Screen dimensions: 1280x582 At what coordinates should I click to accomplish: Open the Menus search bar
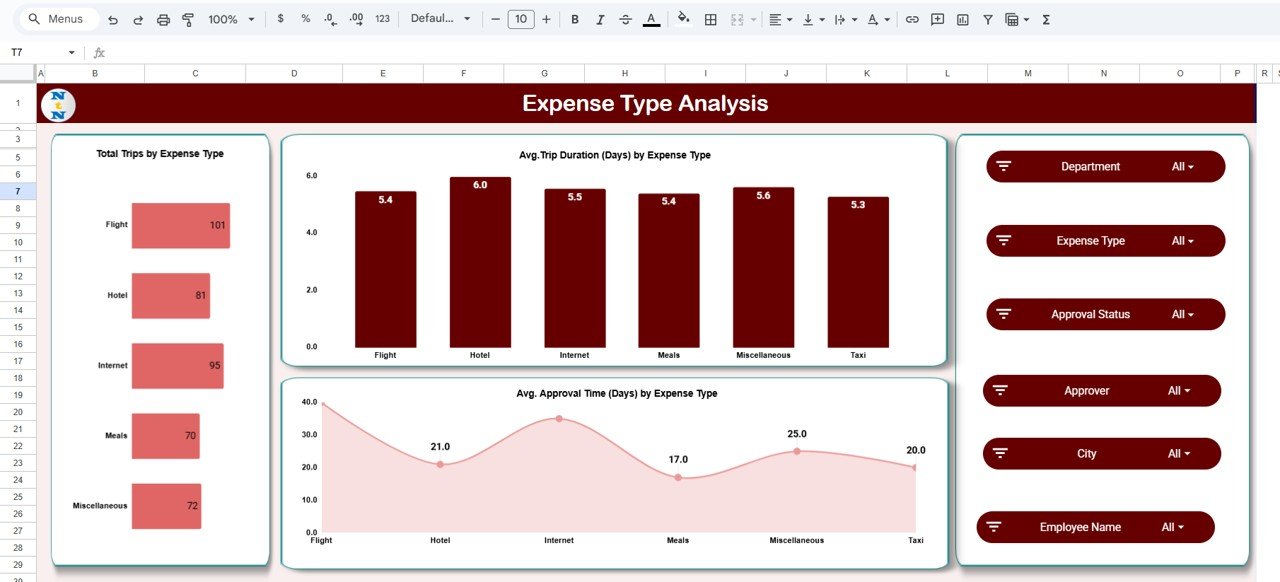pyautogui.click(x=55, y=18)
